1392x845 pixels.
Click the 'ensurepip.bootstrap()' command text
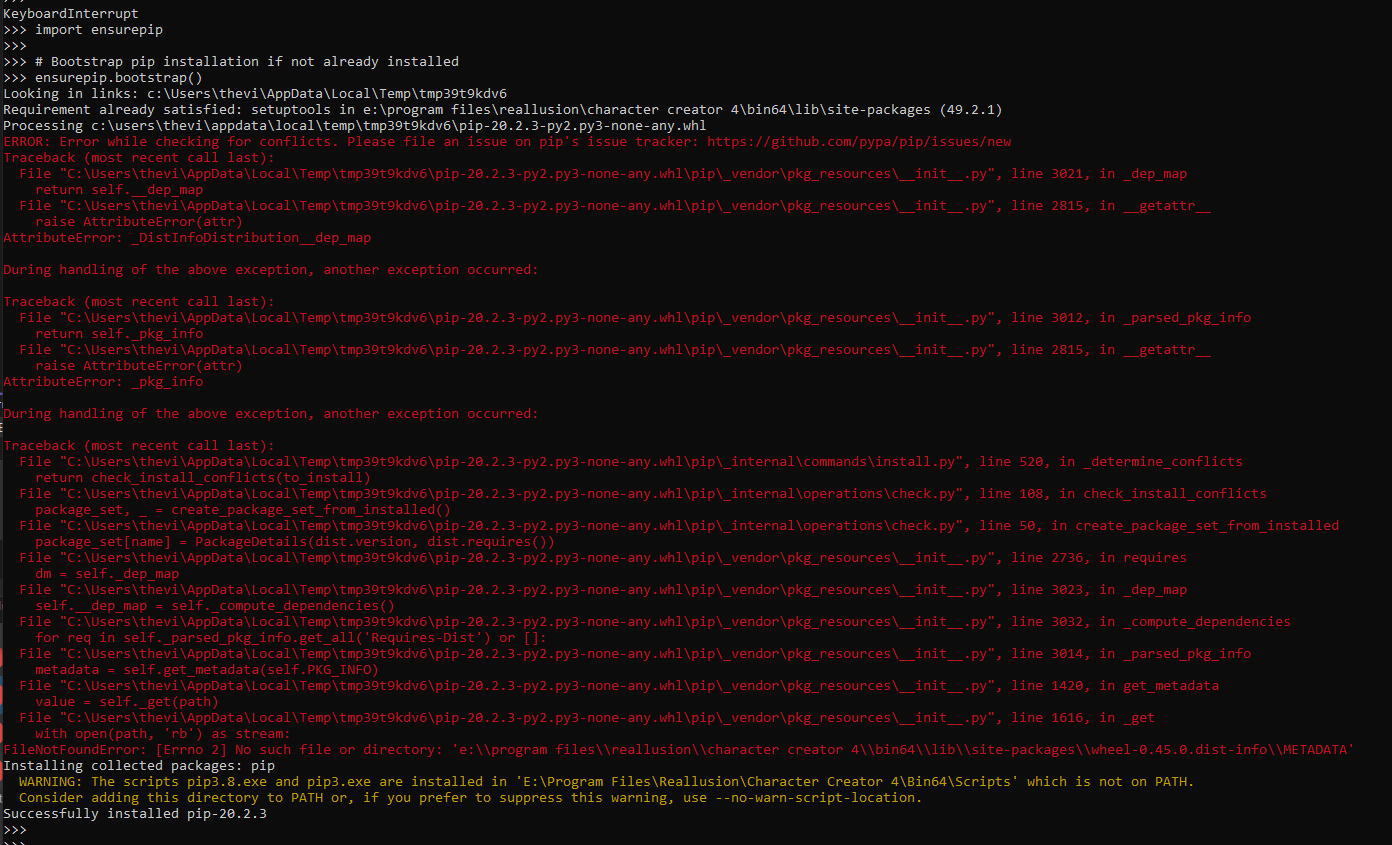click(118, 78)
